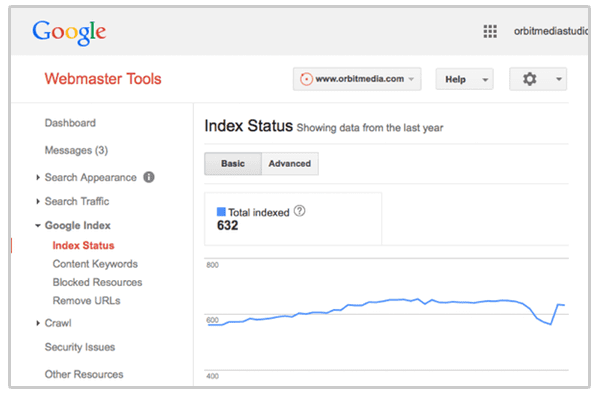This screenshot has height=393, width=600.
Task: Expand the Search Traffic section
Action: coord(38,201)
